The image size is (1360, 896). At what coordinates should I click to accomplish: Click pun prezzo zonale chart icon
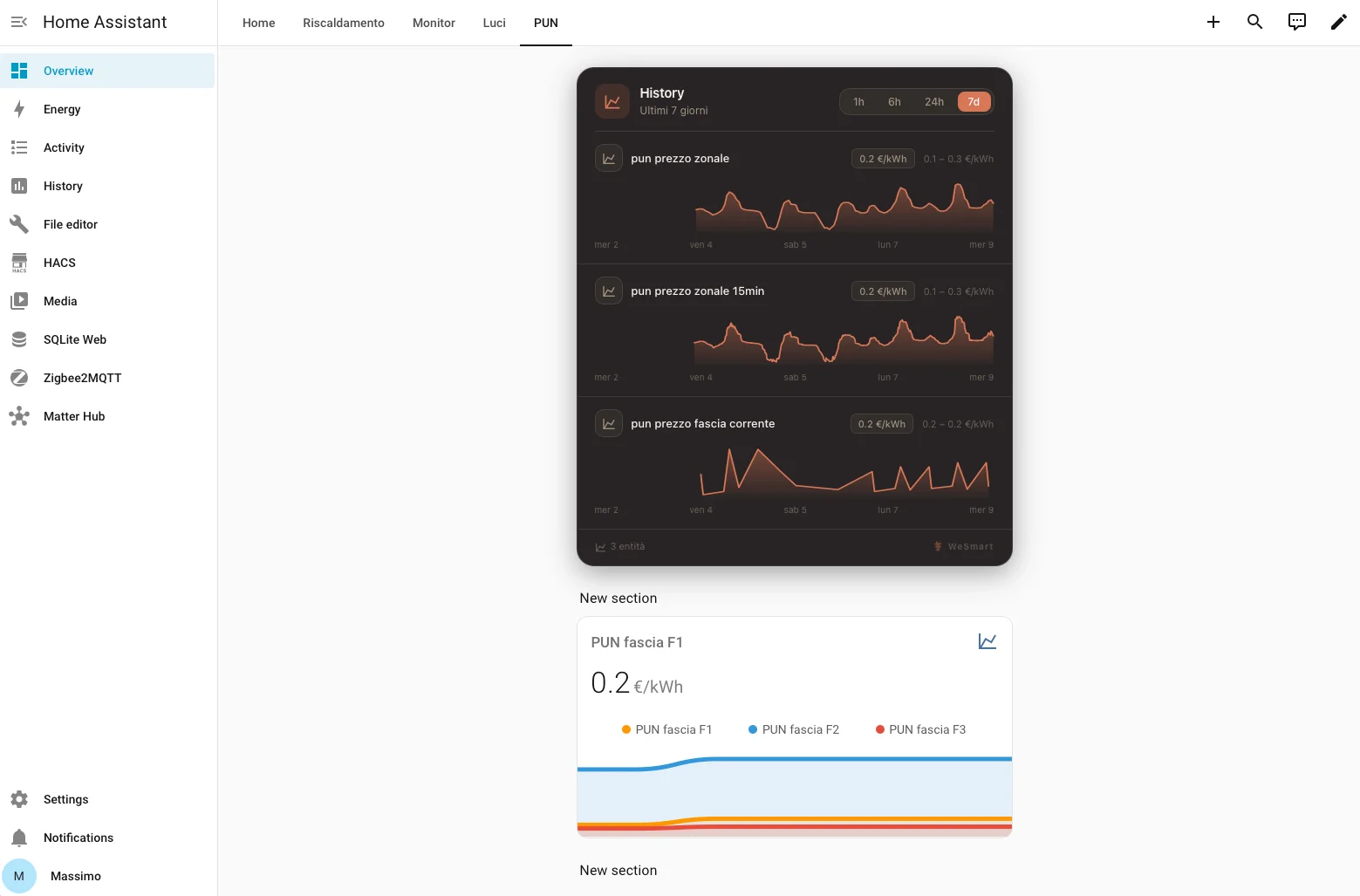tap(609, 159)
